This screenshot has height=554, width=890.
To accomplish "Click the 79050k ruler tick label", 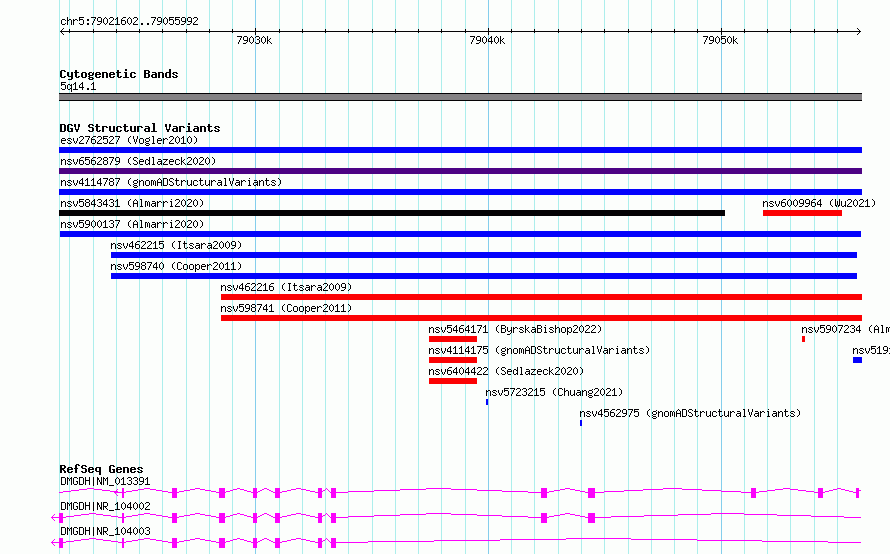I will [x=720, y=40].
